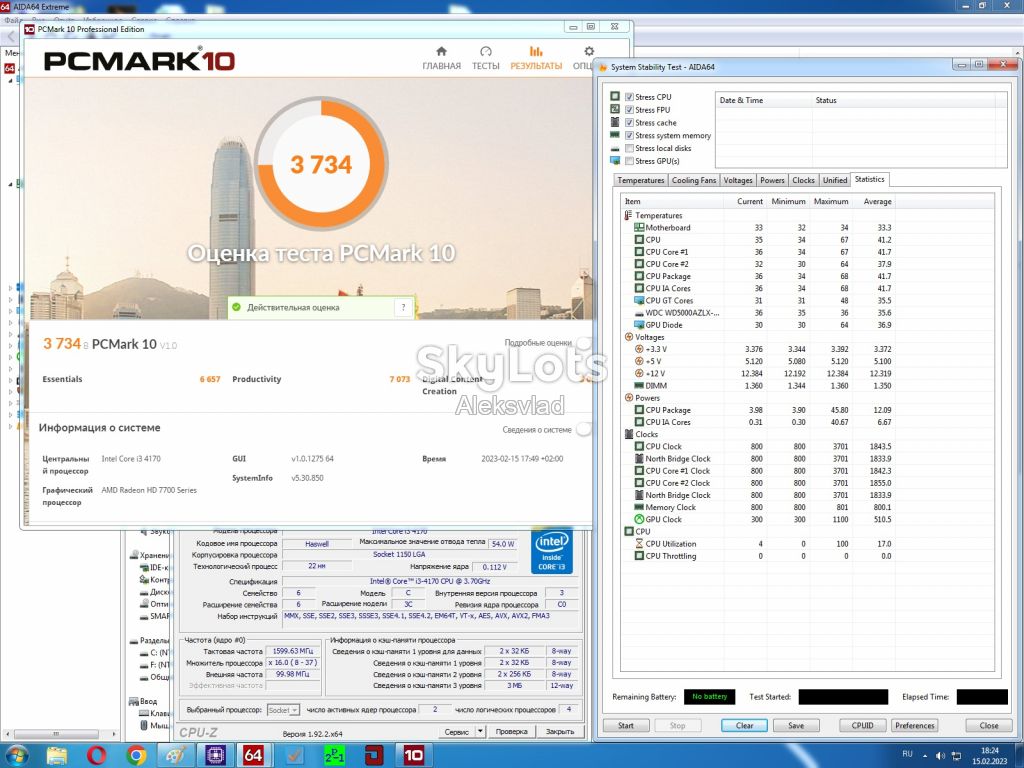Screen dimensions: 1024x768
Task: Switch to PCMark 10 taskbar icon
Action: click(413, 756)
